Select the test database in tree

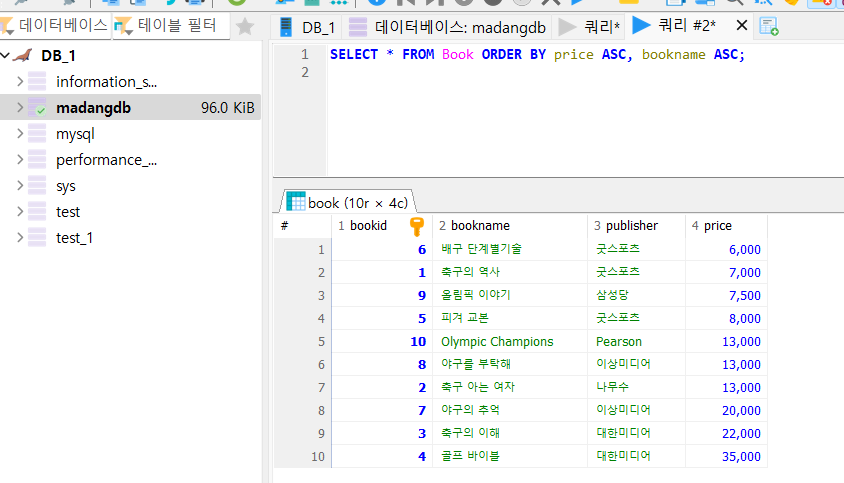click(68, 212)
